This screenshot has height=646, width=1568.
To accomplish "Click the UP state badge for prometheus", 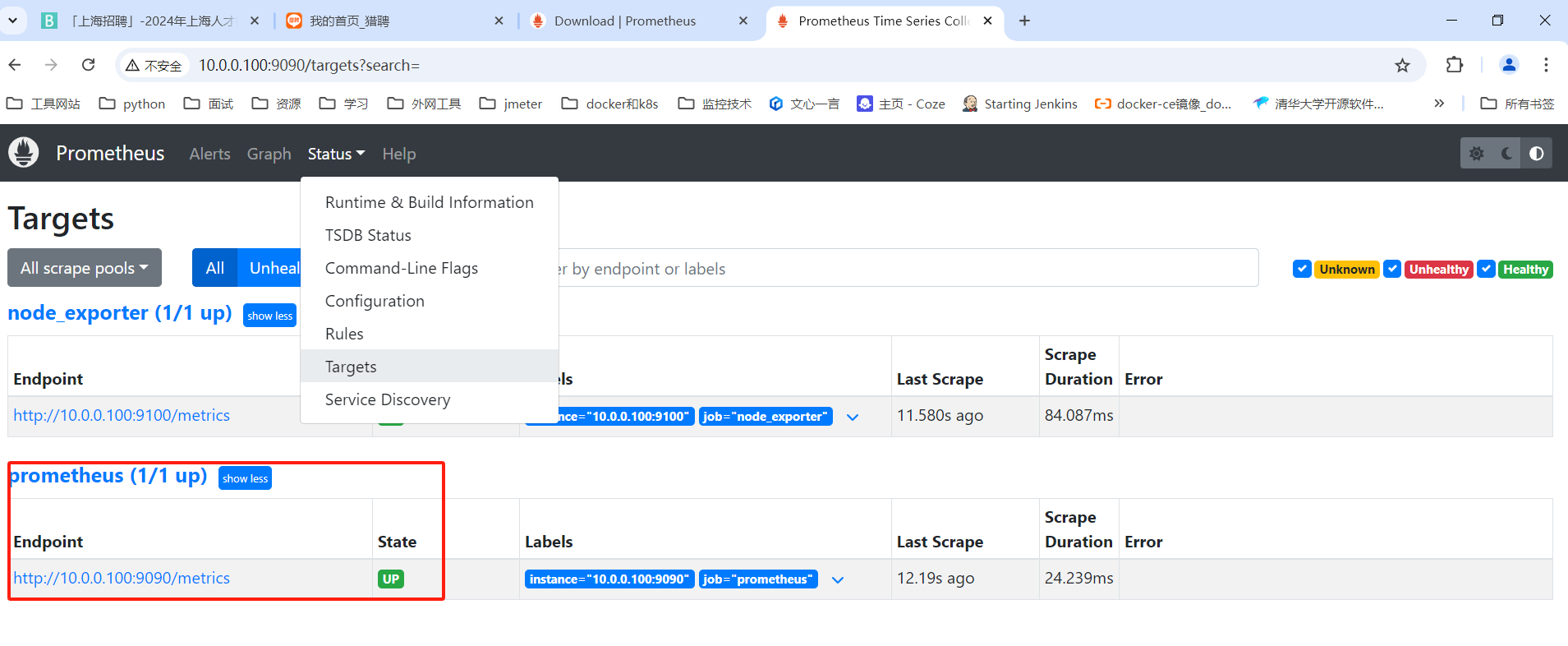I will [391, 579].
